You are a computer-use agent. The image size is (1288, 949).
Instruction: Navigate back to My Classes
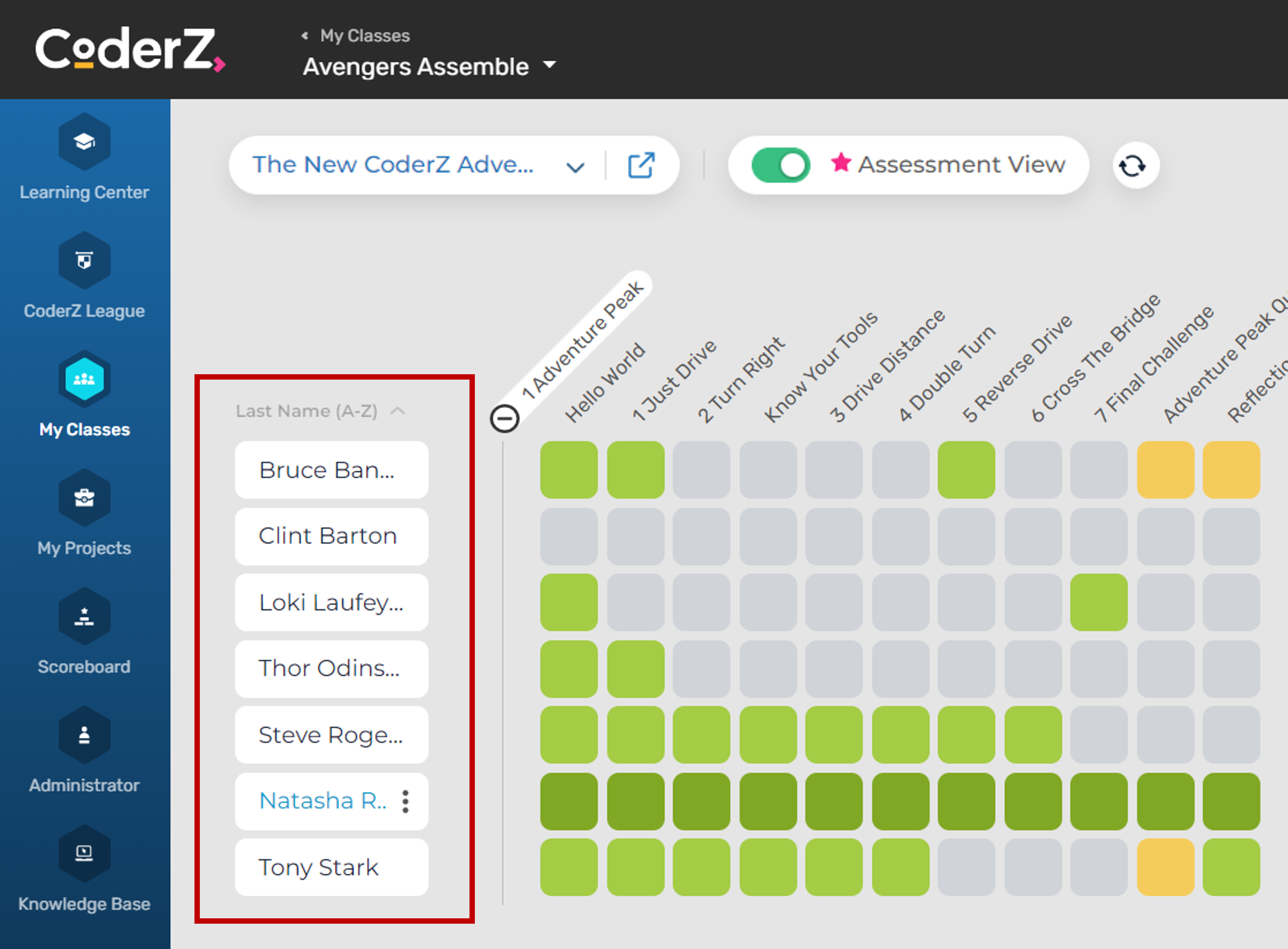(x=364, y=35)
